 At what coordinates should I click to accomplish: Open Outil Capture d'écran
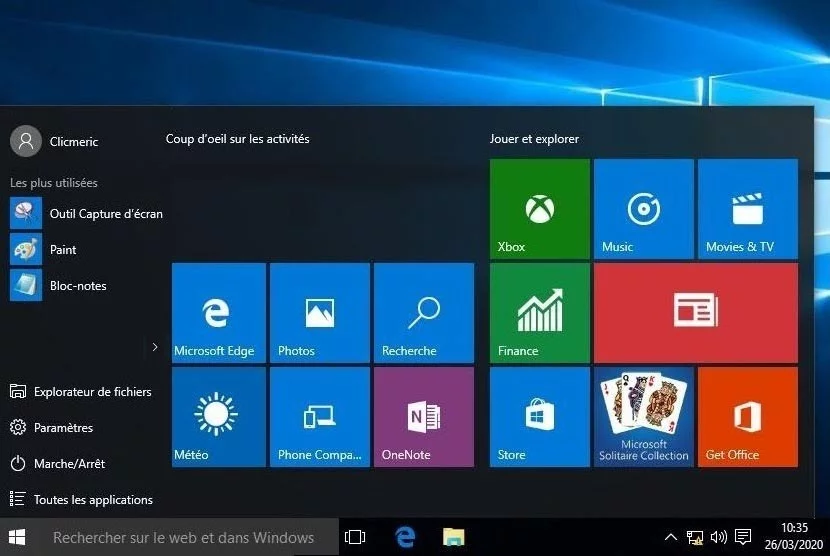click(x=86, y=213)
